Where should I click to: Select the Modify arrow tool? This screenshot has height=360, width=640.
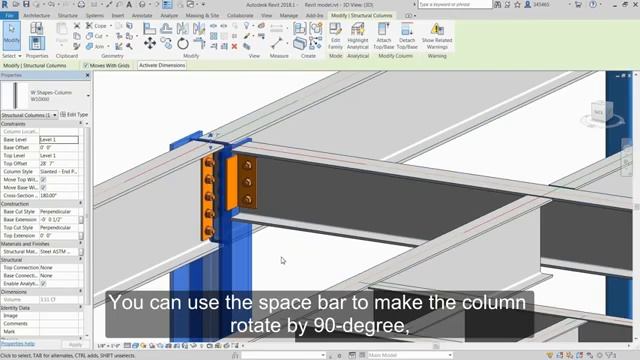11,36
